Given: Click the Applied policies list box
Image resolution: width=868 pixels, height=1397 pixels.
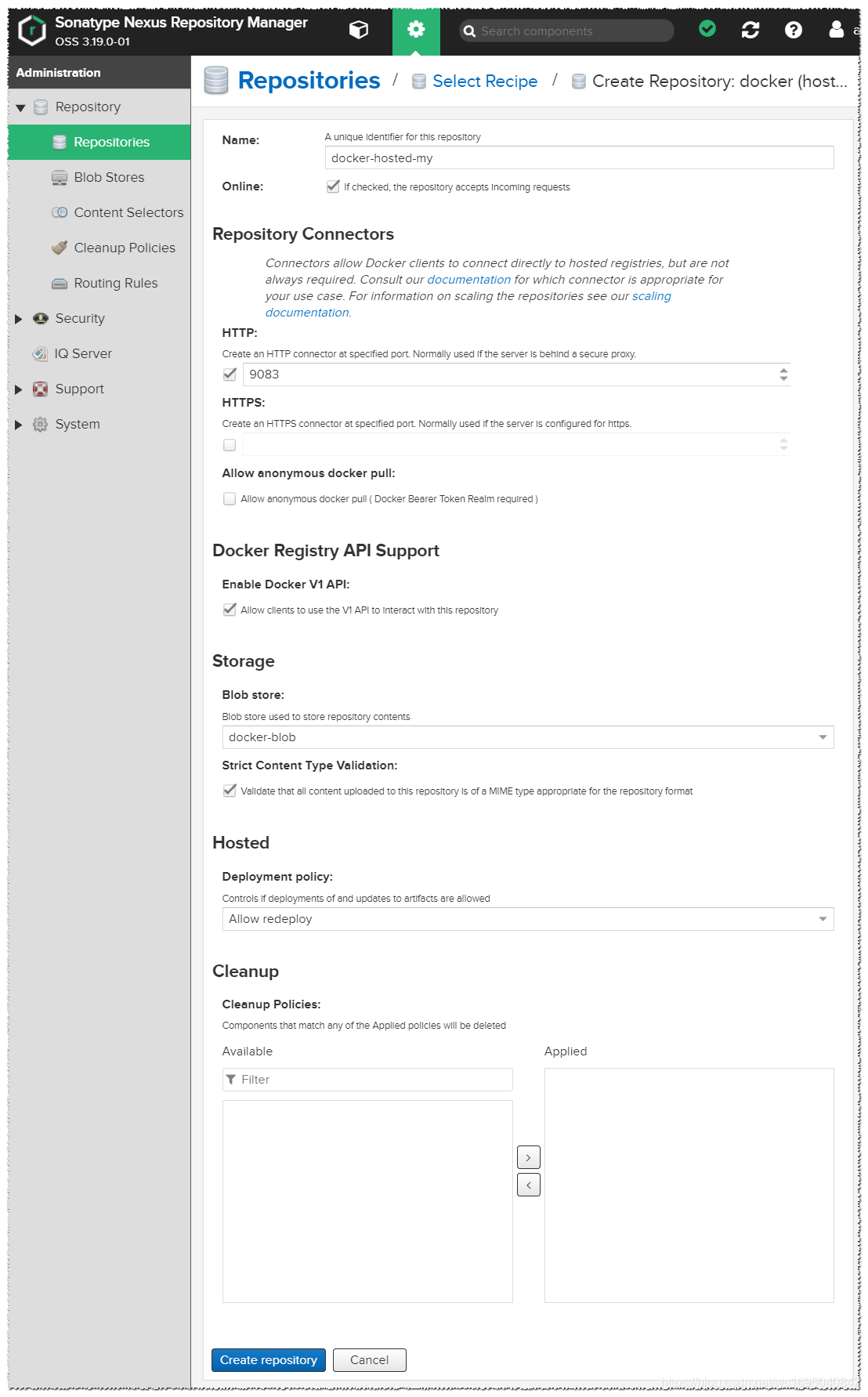Looking at the screenshot, I should (x=689, y=1185).
